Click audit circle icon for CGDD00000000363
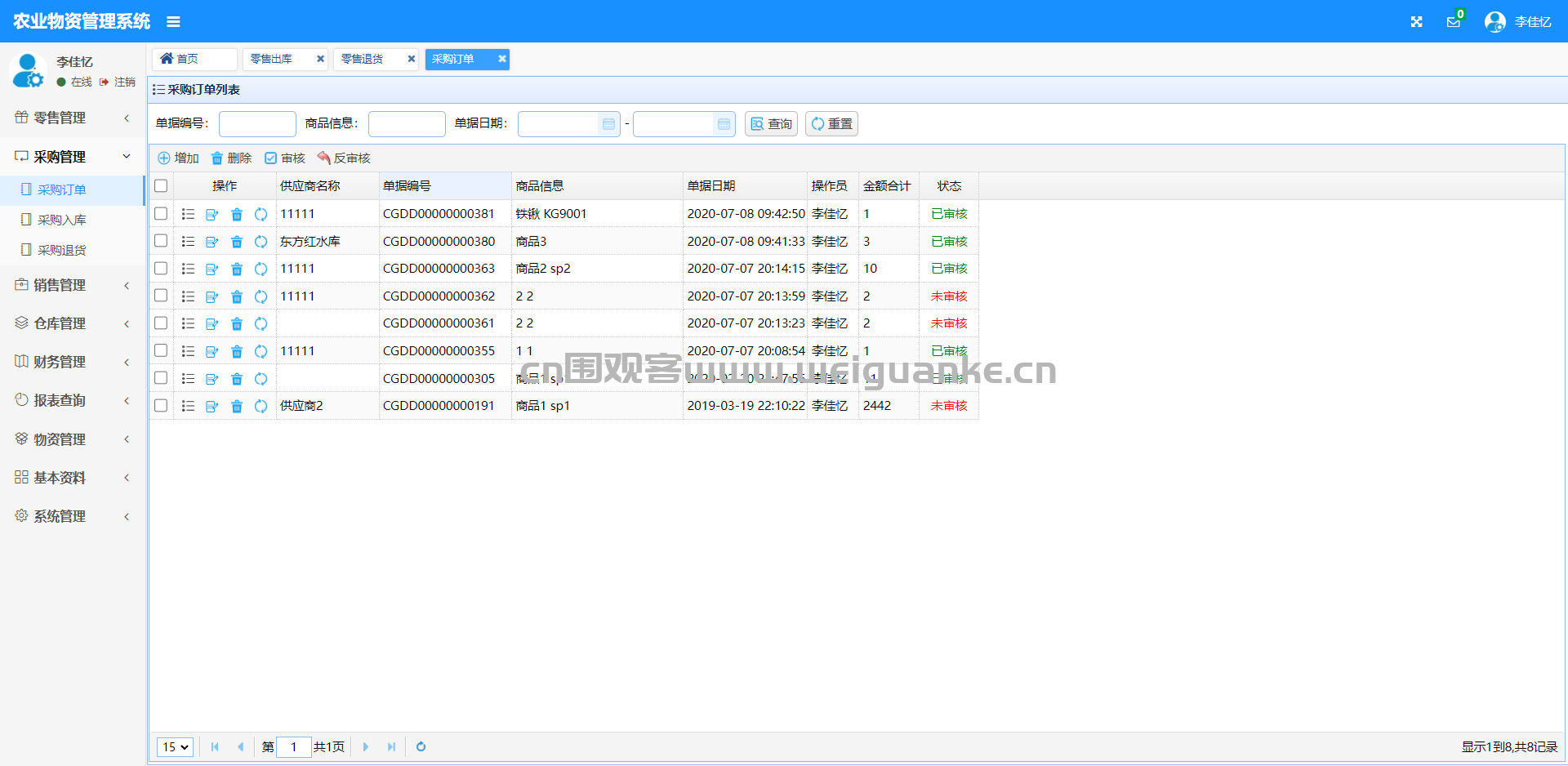Screen dimensions: 1568x766 [261, 269]
